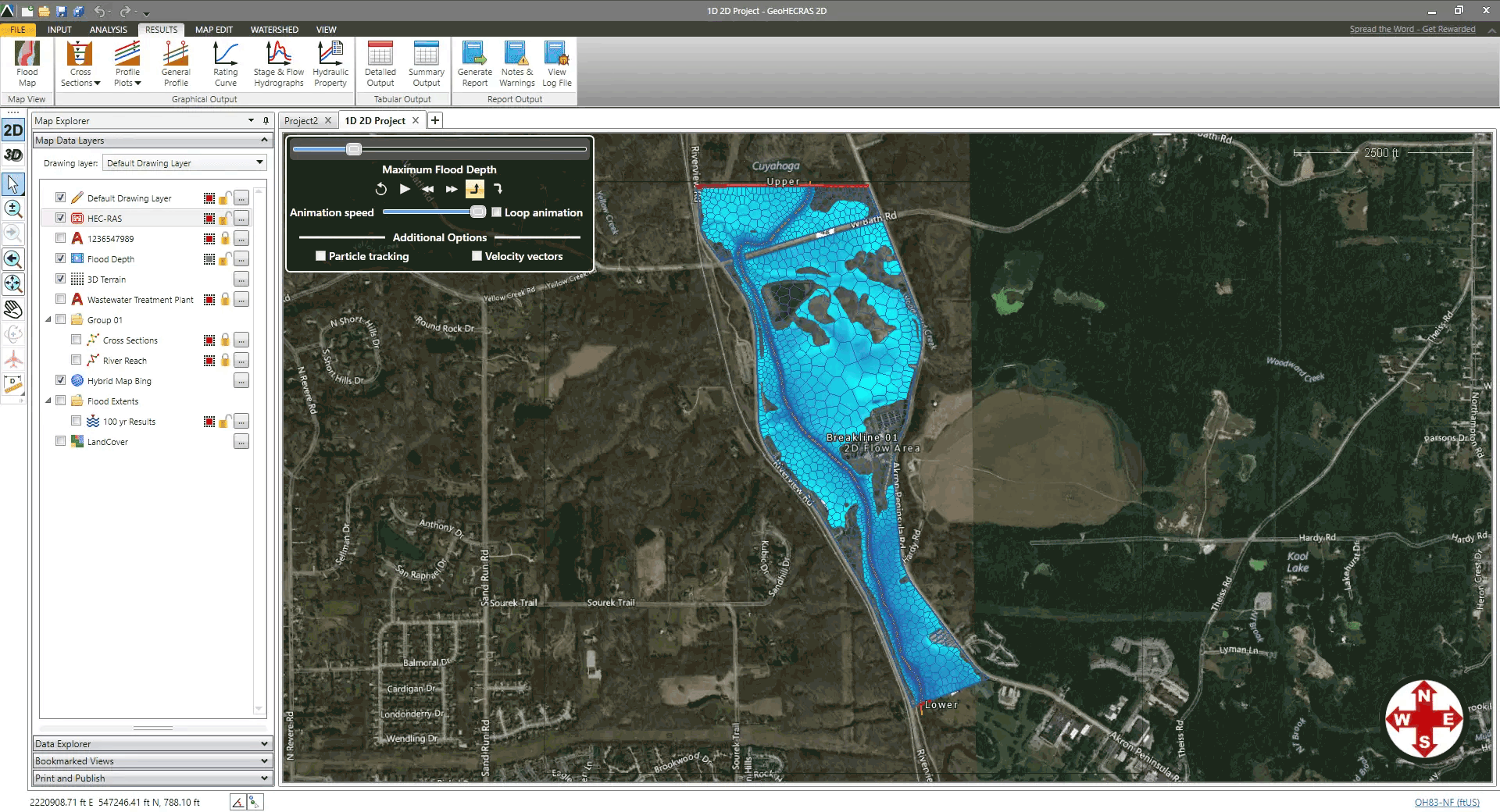Check the Particle tracking option
The height and width of the screenshot is (812, 1500).
click(x=320, y=255)
